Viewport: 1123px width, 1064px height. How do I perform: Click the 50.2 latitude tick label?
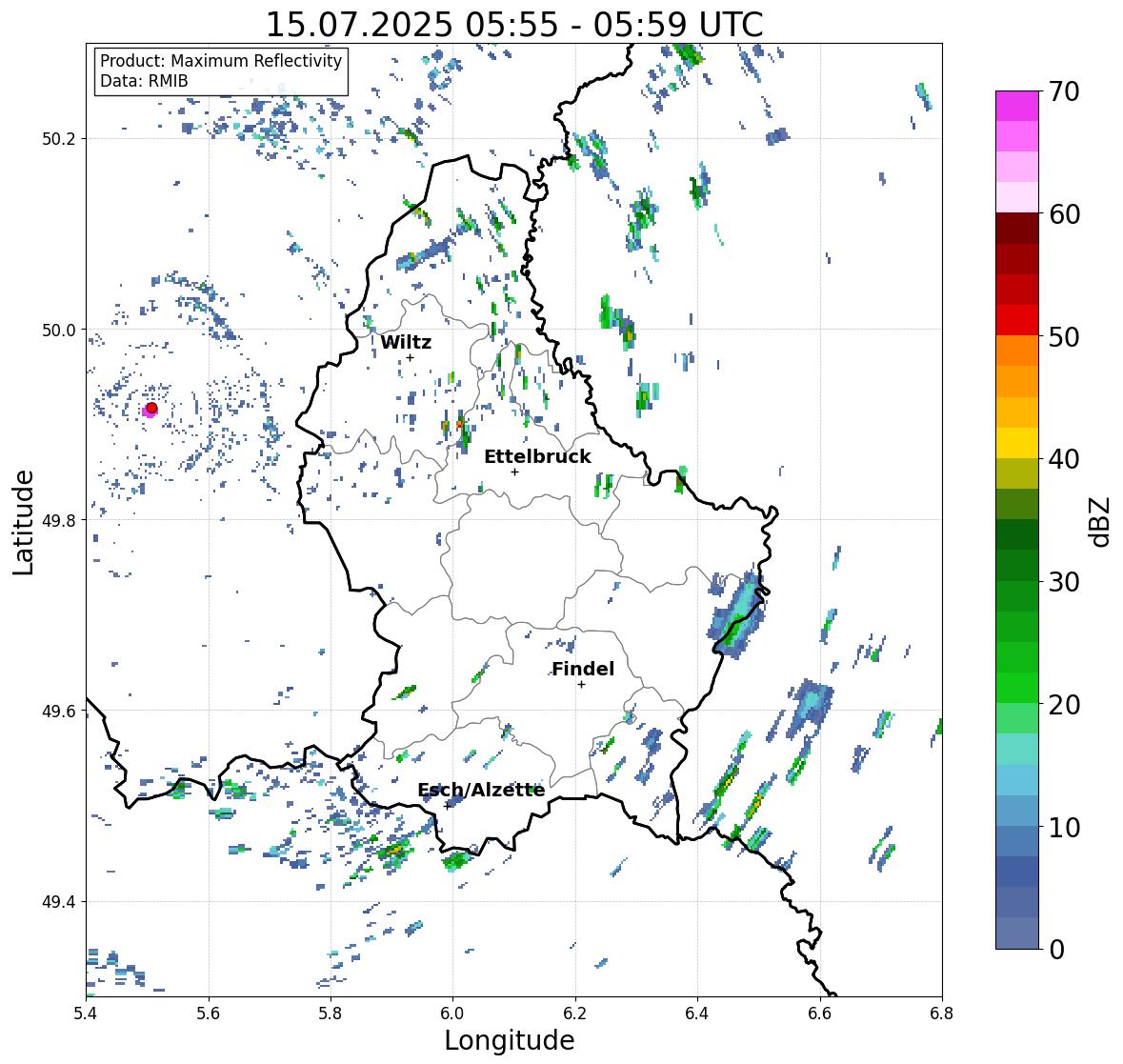[59, 138]
